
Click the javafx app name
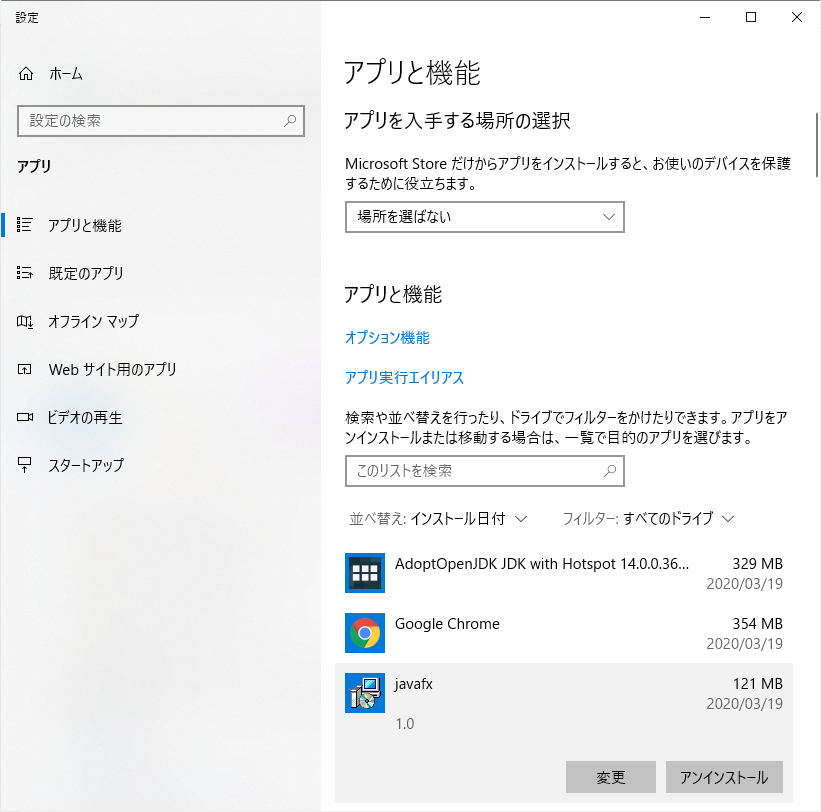tap(414, 684)
